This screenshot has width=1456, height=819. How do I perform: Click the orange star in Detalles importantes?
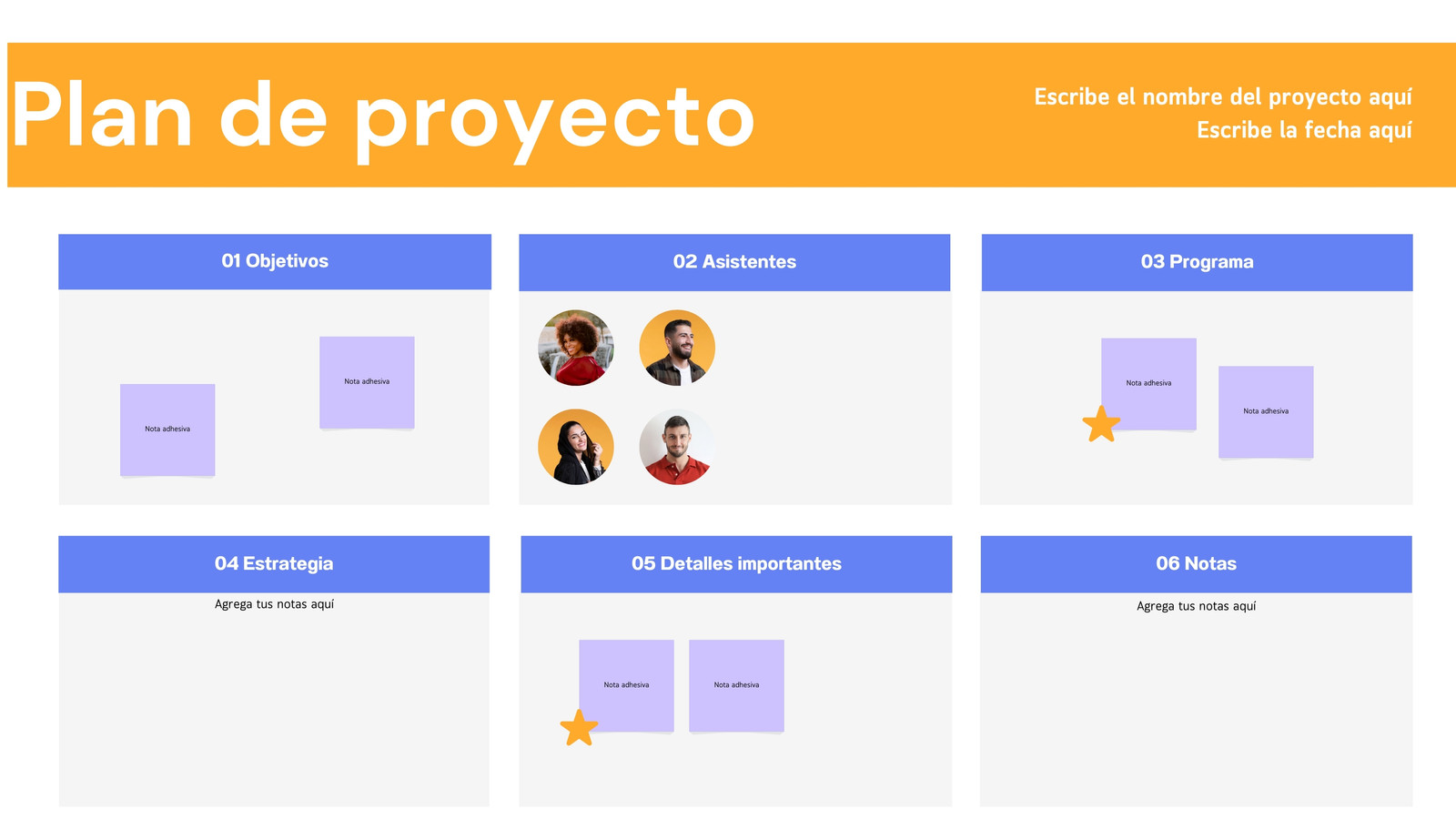579,728
